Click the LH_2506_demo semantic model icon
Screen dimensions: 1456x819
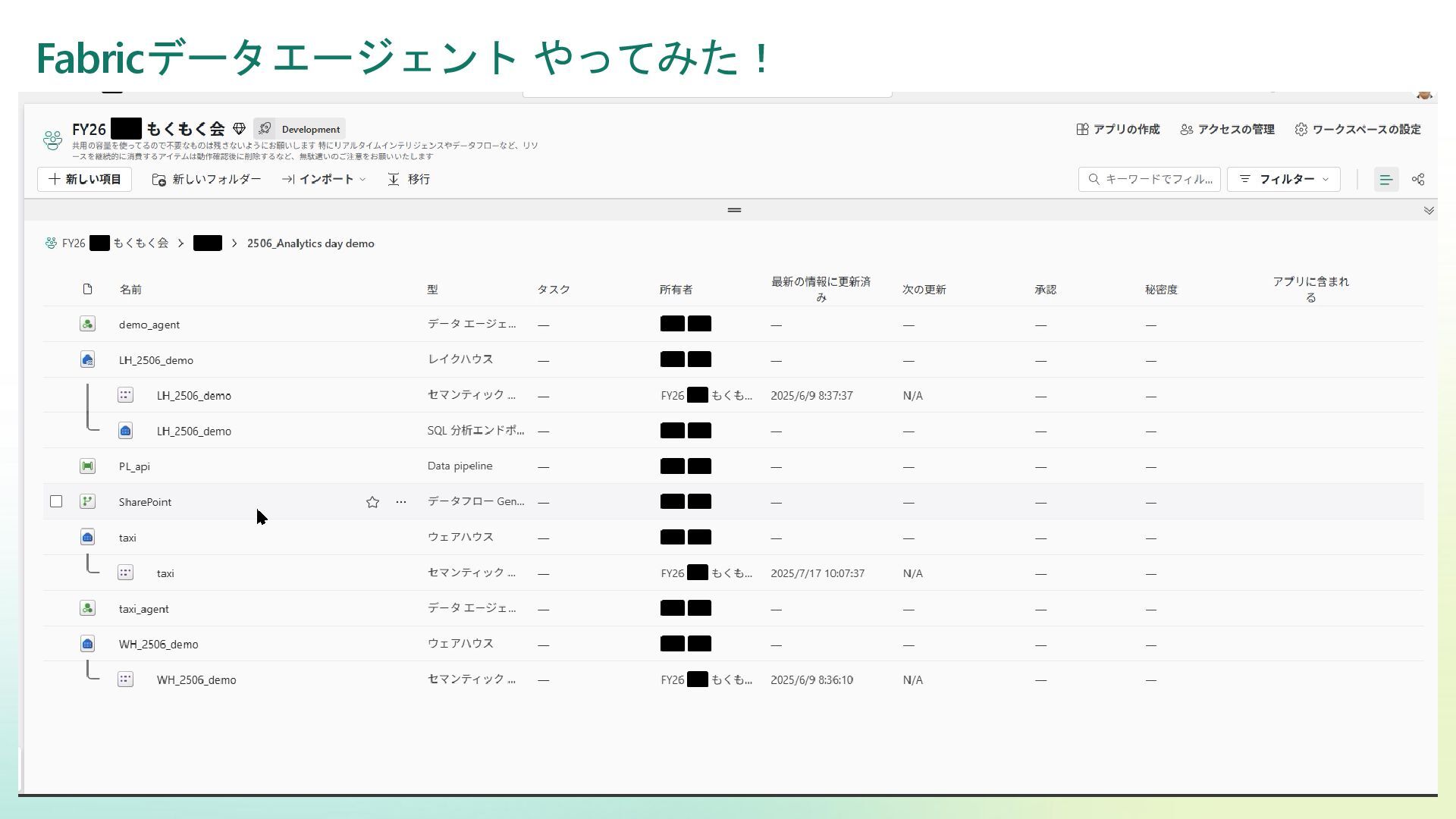[x=125, y=395]
